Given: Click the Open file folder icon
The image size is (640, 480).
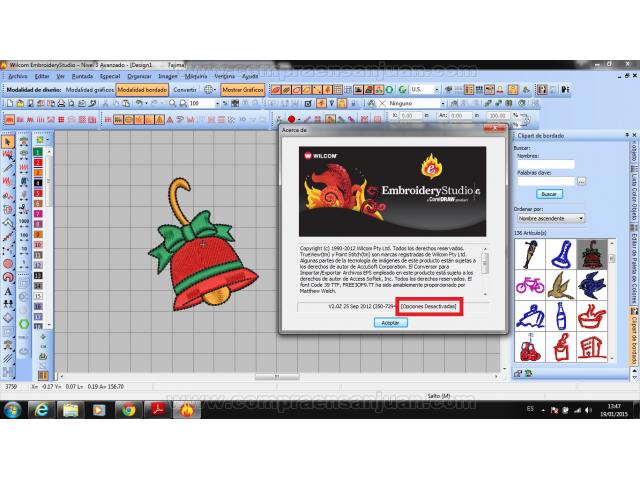Looking at the screenshot, I should pyautogui.click(x=20, y=104).
